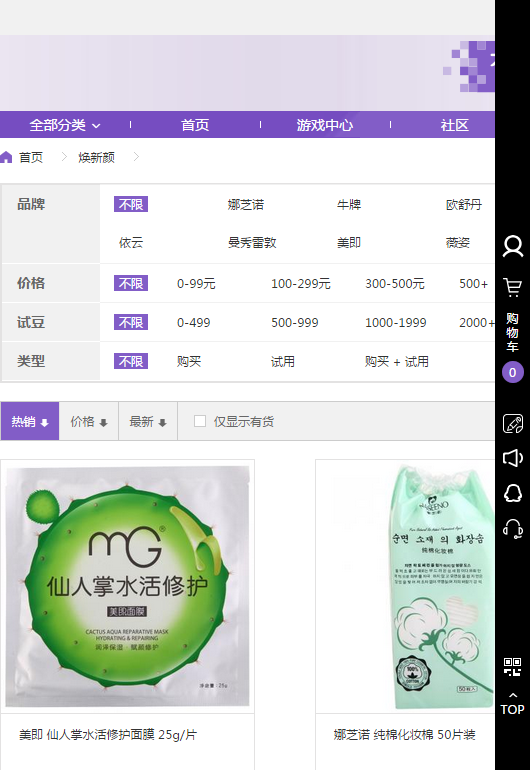
Task: Filter 试豆 range 2000+
Action: 476,322
